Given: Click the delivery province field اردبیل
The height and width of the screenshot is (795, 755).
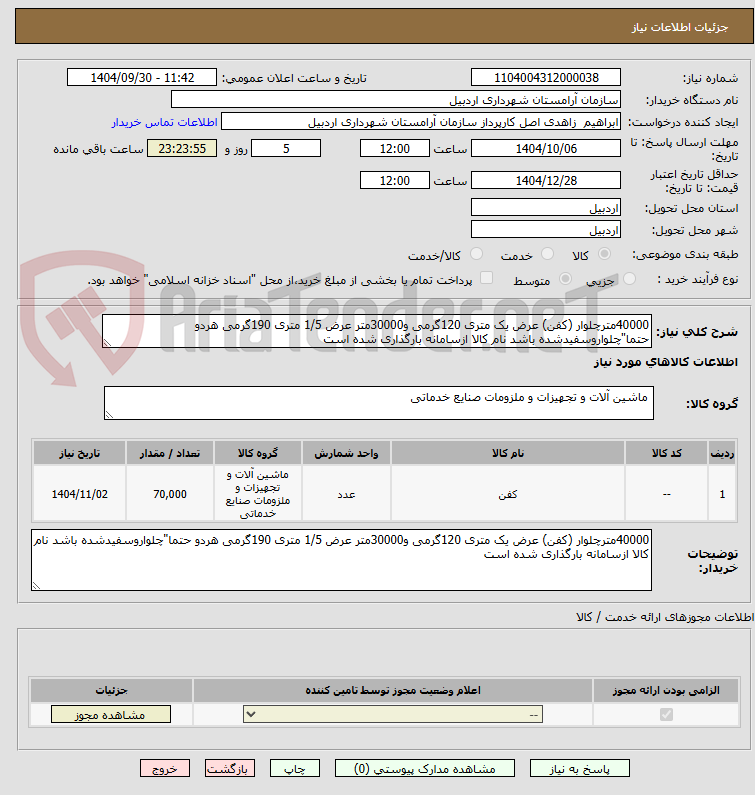Looking at the screenshot, I should click(546, 207).
